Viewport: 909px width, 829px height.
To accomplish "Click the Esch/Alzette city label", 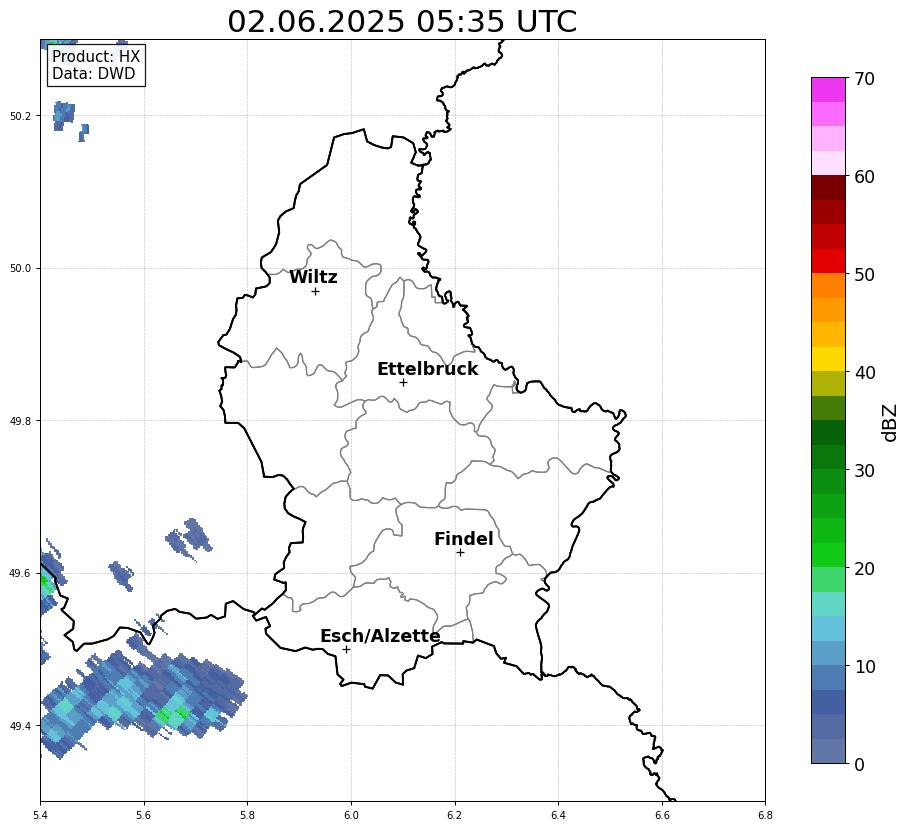I will click(x=380, y=636).
